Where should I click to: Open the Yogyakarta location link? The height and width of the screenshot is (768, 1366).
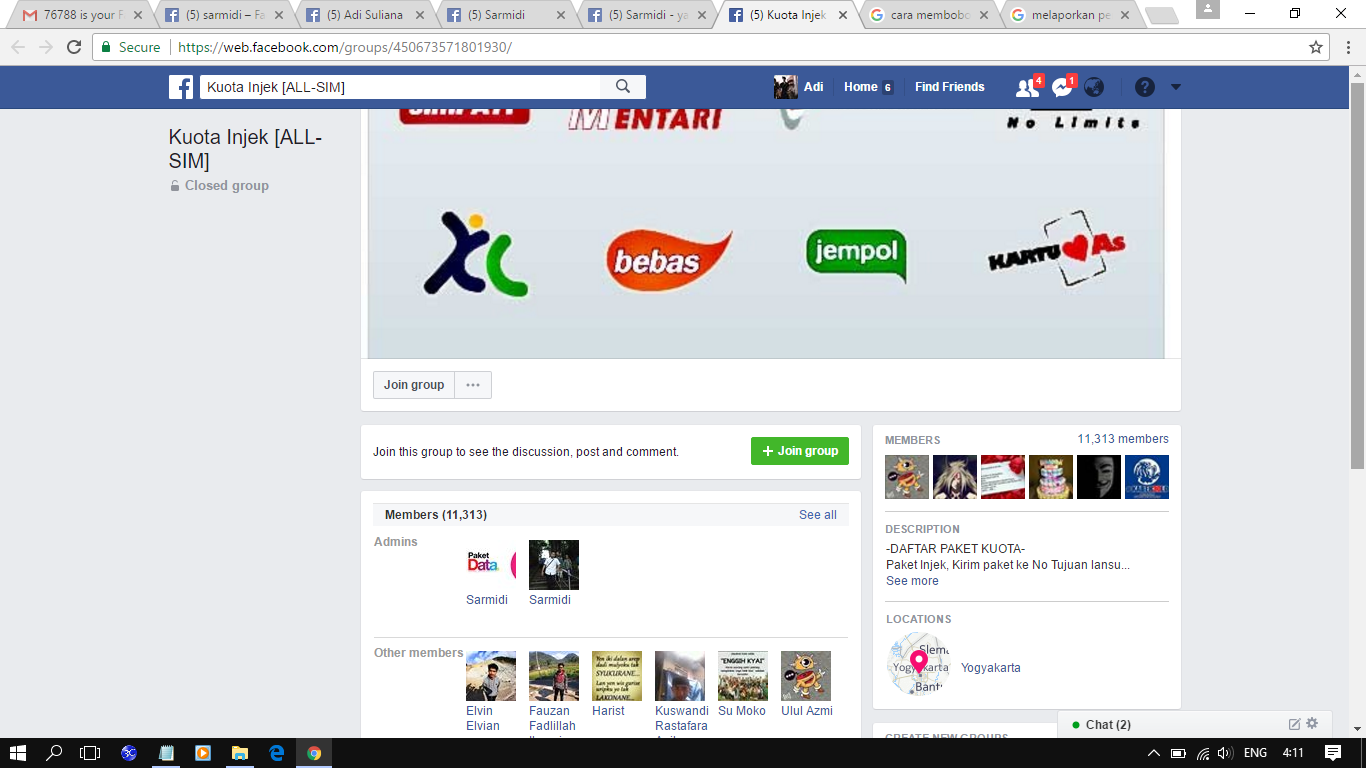(991, 667)
